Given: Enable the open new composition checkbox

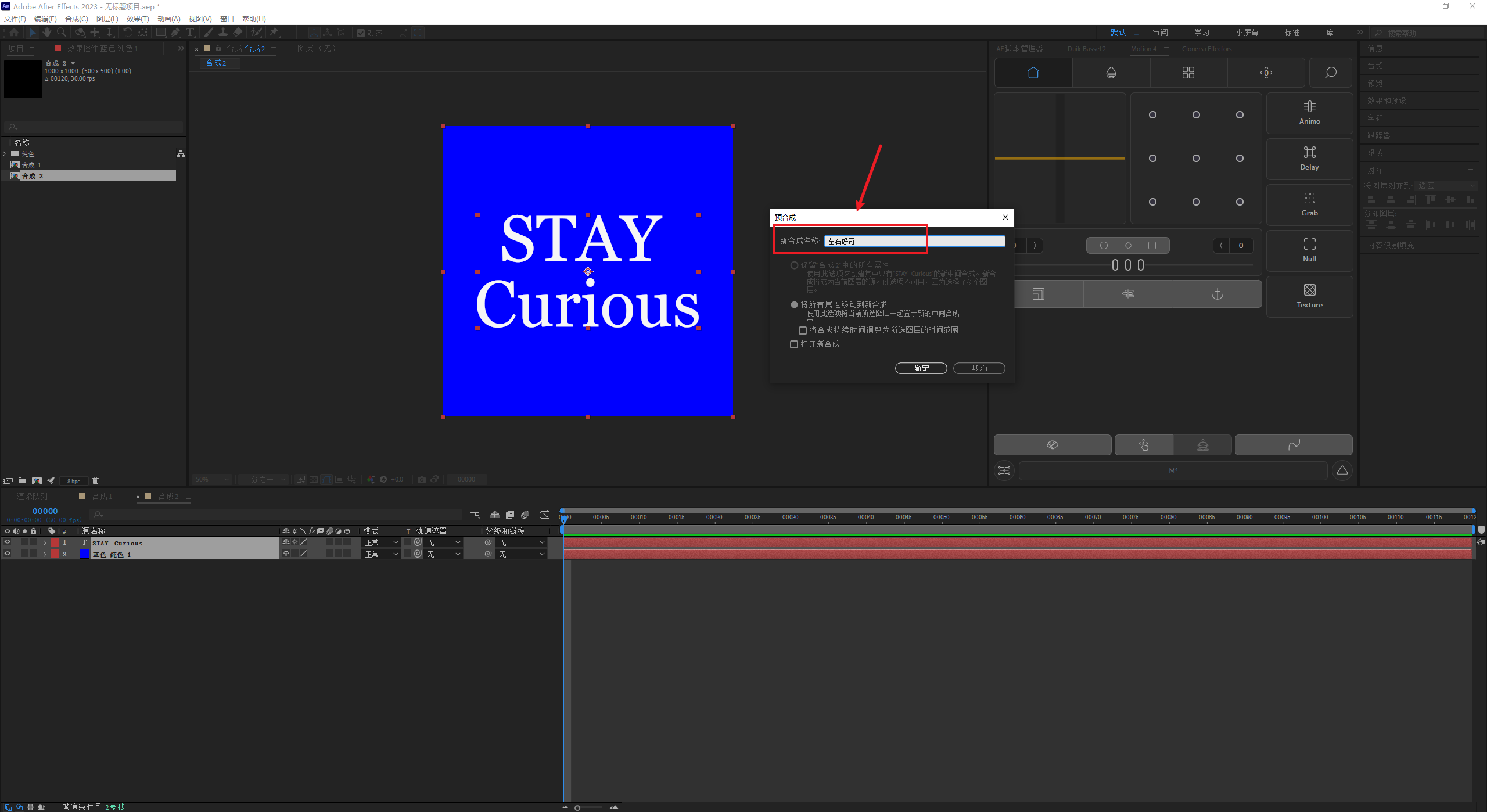Looking at the screenshot, I should pyautogui.click(x=794, y=344).
